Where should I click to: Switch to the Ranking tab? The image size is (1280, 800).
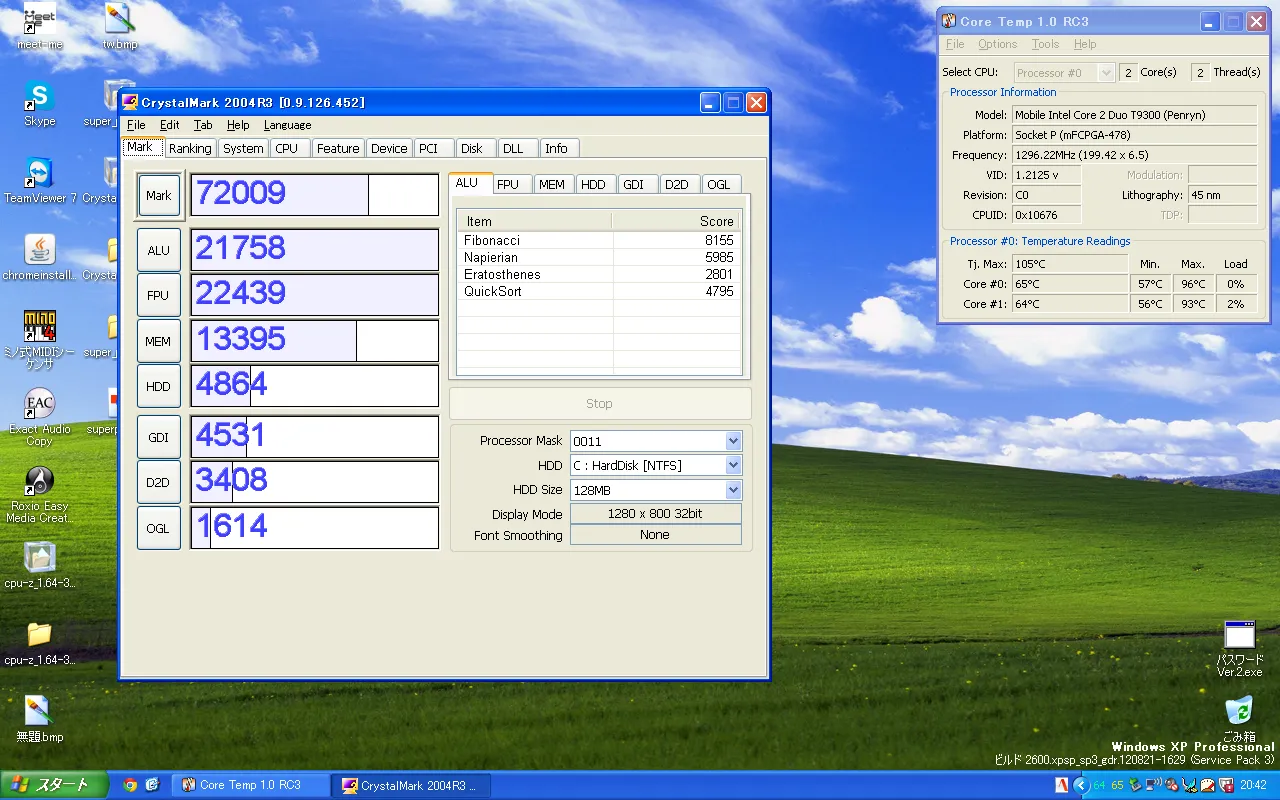coord(190,148)
